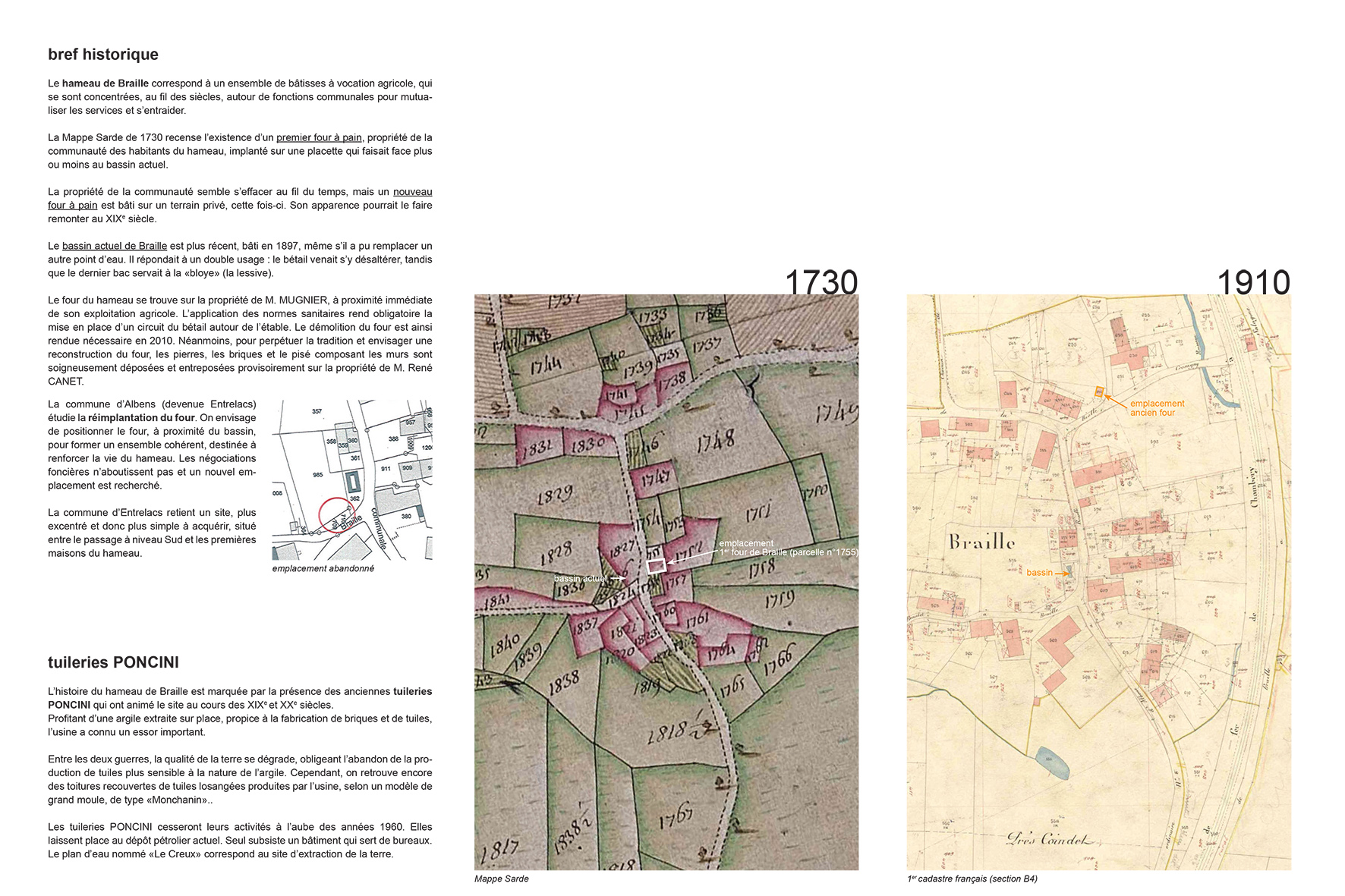Click the white arrow next to 'bassin actuel'
Screen dimensions: 1345x896
tap(618, 579)
